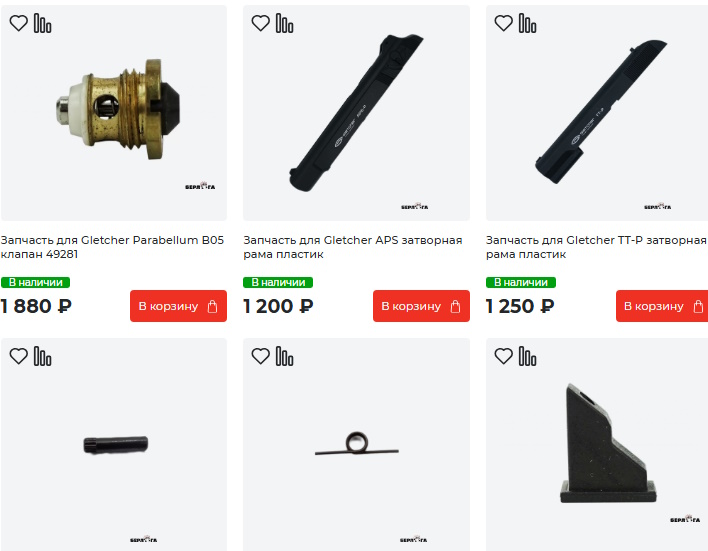
Task: Compare the torsion spring product
Action: point(284,356)
